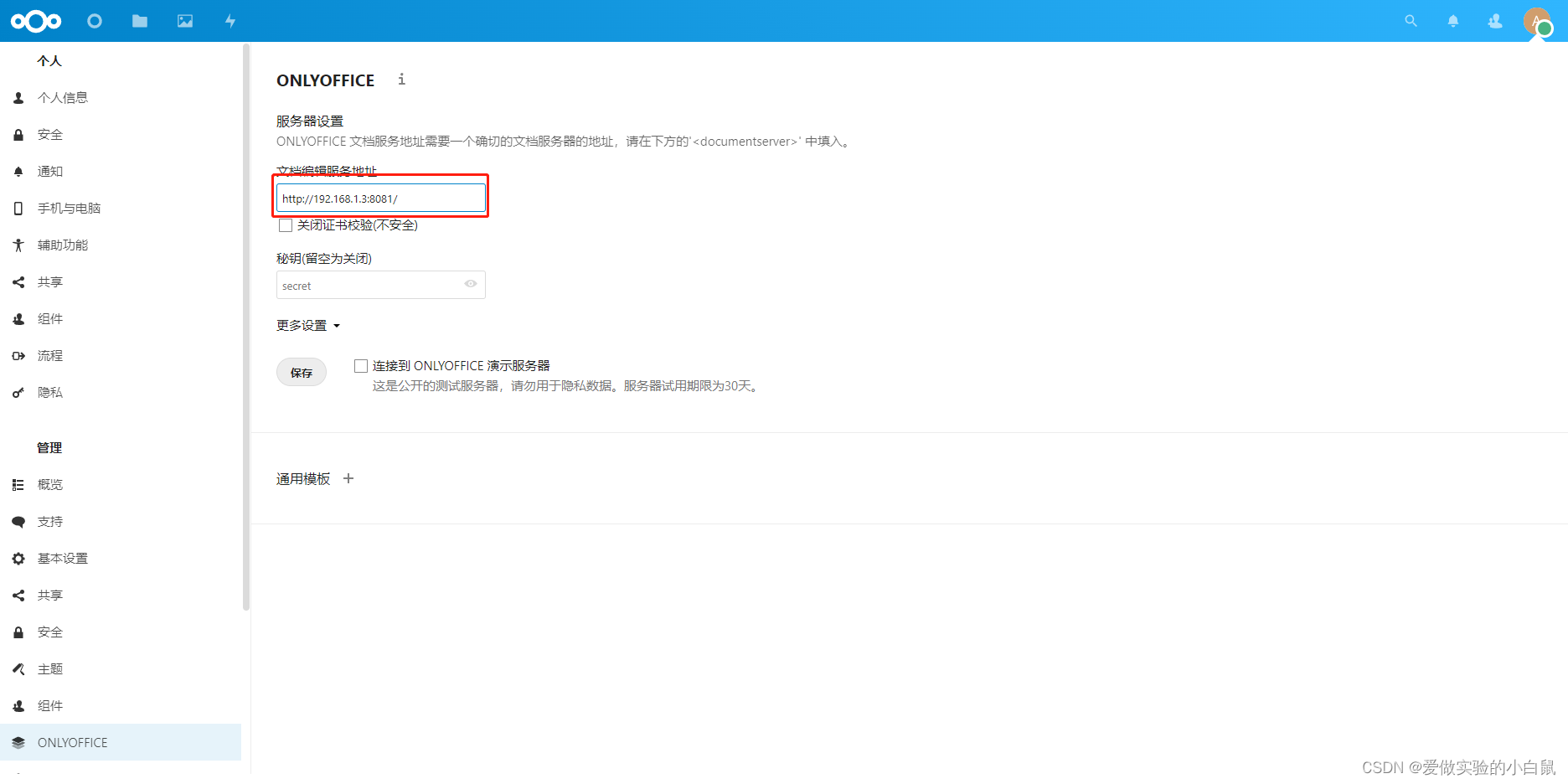This screenshot has height=784, width=1568.
Task: Click the Nextcloud logo icon
Action: [36, 21]
